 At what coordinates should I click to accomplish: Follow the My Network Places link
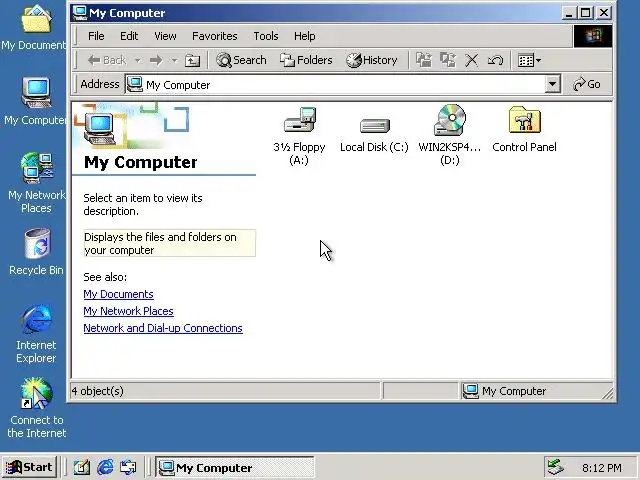pos(129,311)
